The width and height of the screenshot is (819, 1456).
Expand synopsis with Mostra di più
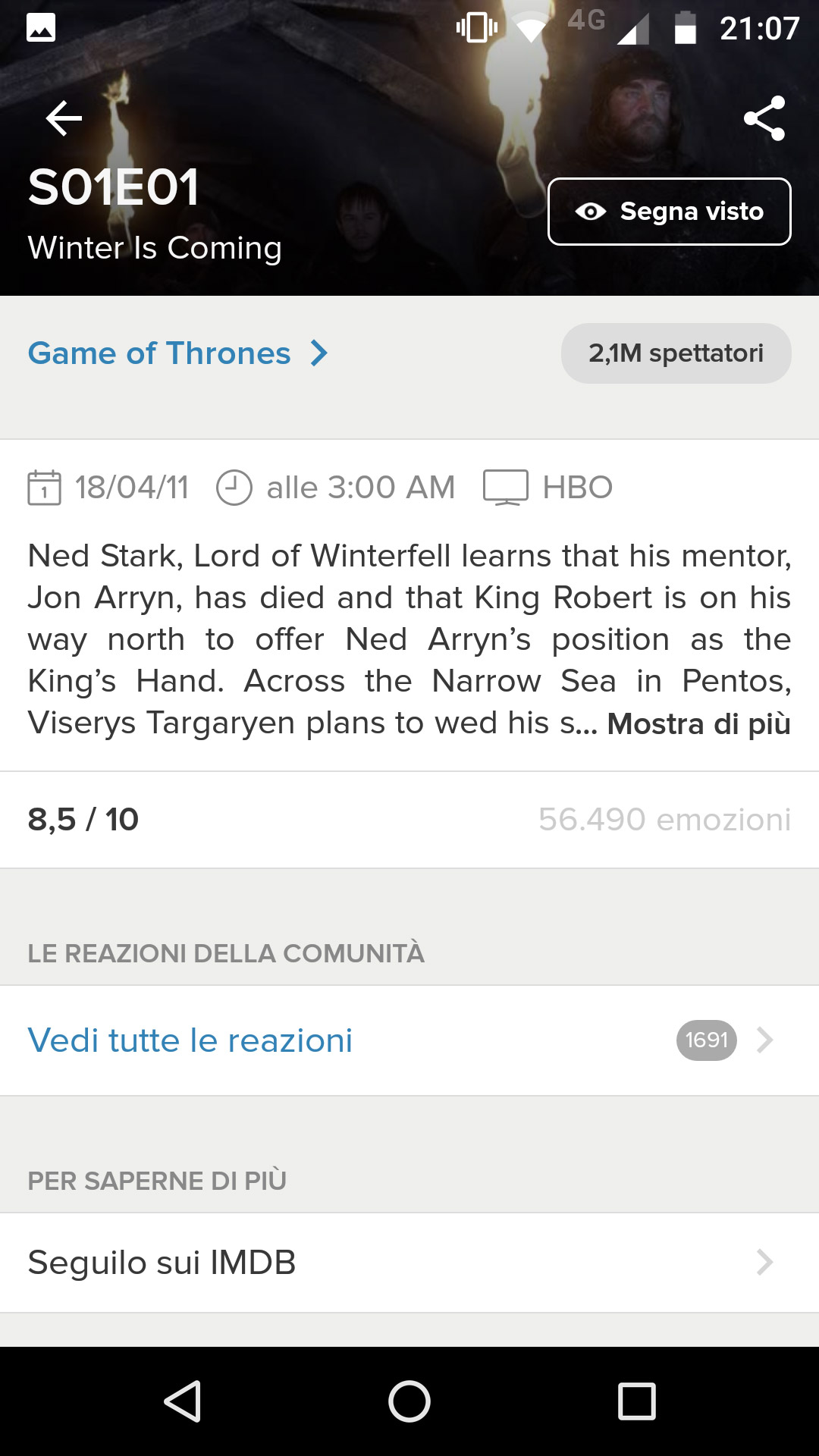click(x=698, y=723)
